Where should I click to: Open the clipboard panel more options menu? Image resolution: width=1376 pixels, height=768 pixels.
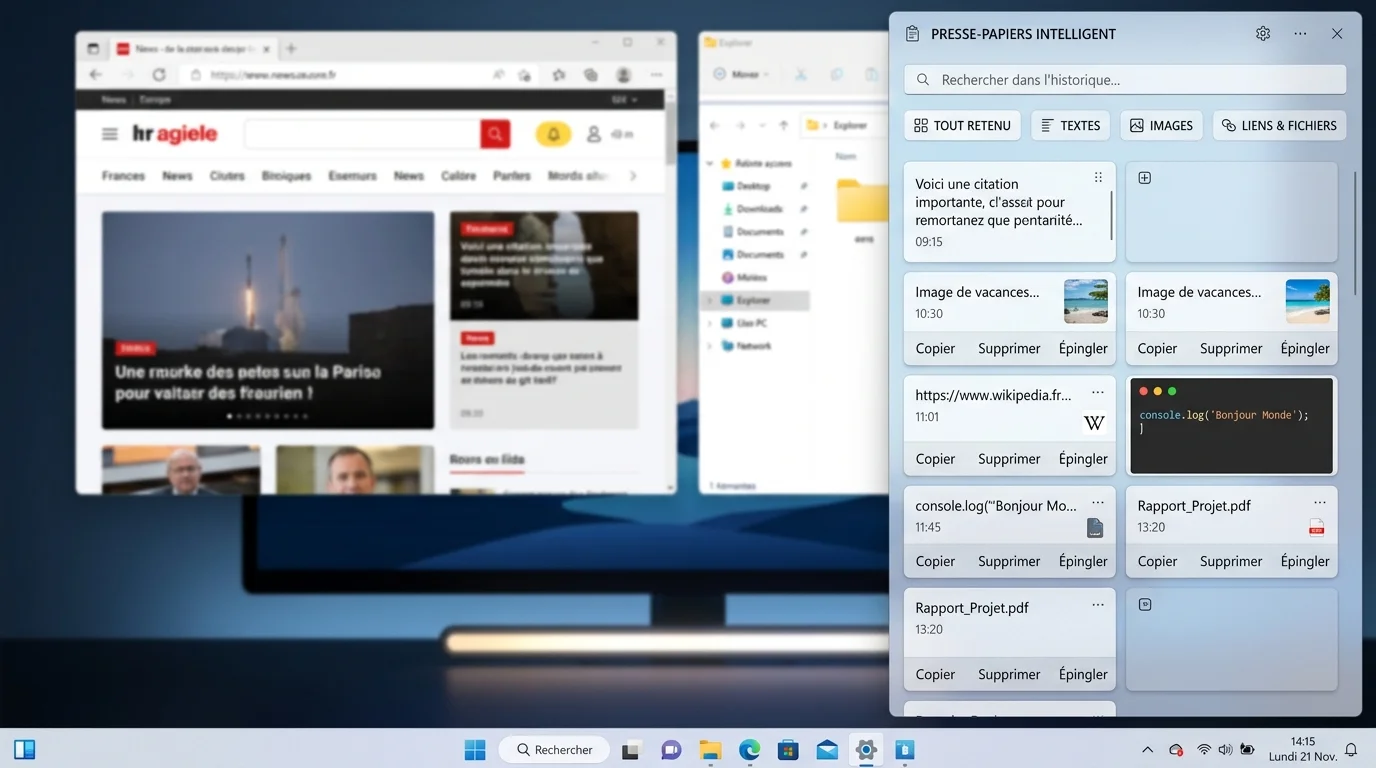click(1300, 34)
